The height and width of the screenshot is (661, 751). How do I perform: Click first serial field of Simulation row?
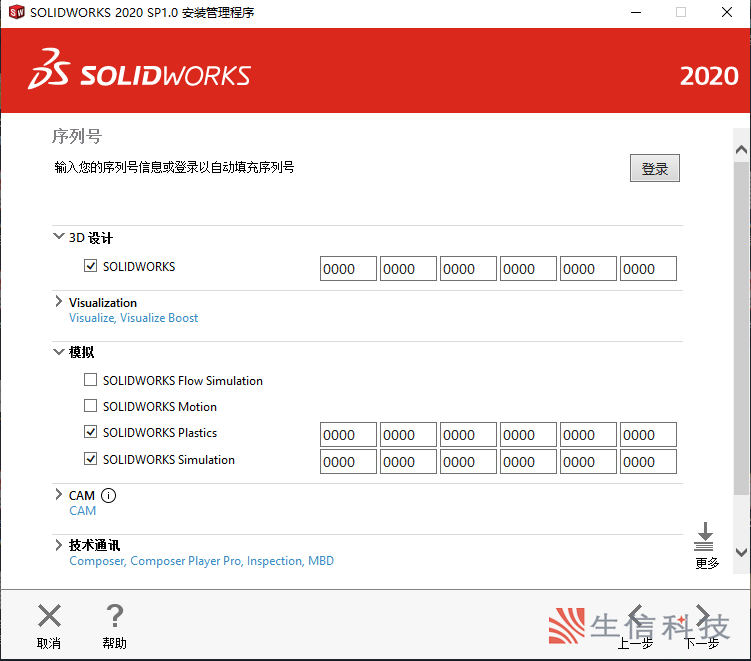(348, 462)
